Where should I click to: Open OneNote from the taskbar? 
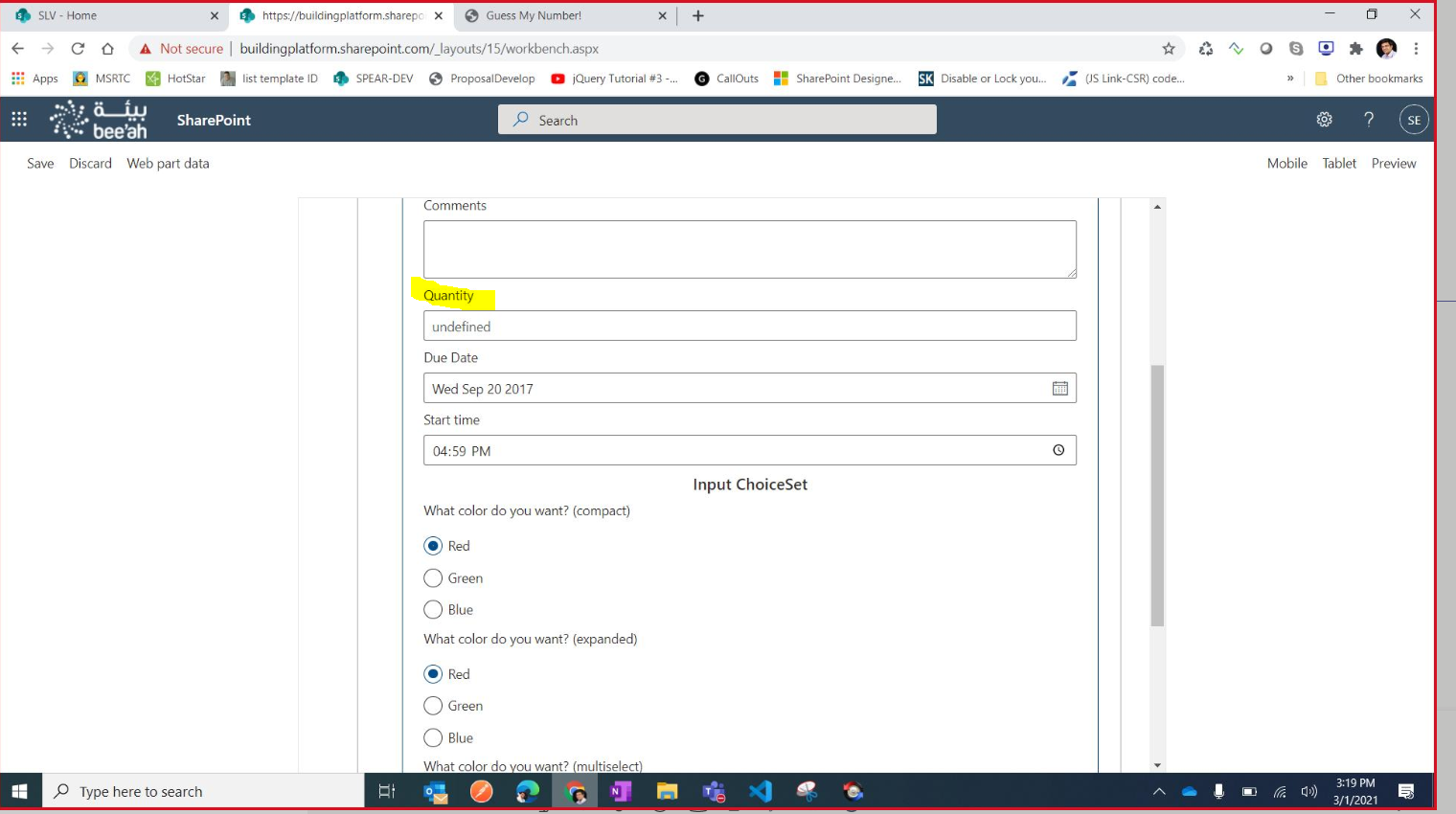tap(620, 791)
